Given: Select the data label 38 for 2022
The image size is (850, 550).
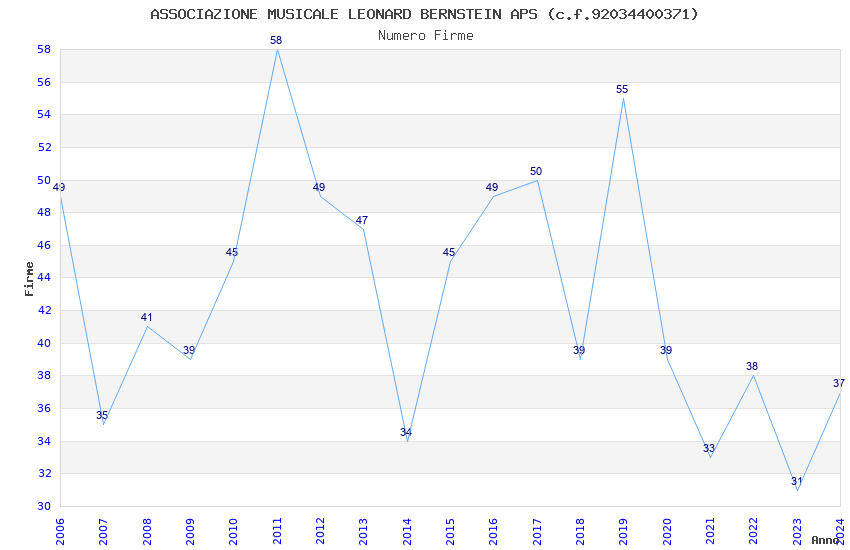Looking at the screenshot, I should (x=752, y=366).
